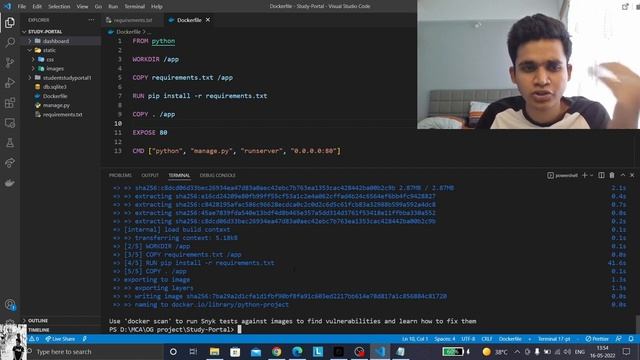The width and height of the screenshot is (640, 360).
Task: Close the terminal panel
Action: (632, 175)
